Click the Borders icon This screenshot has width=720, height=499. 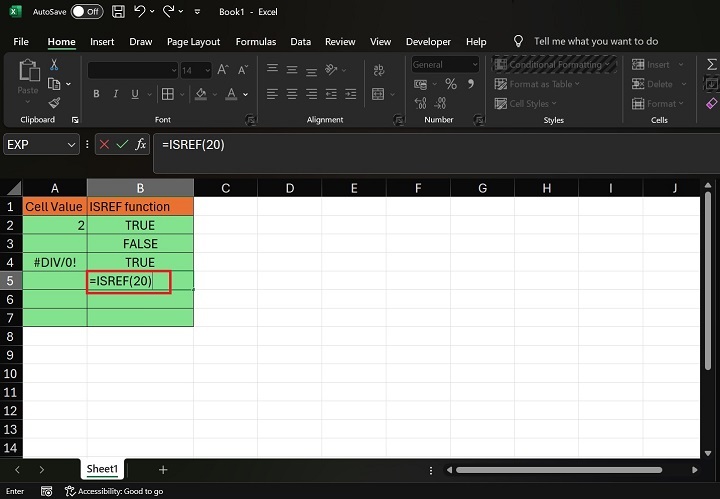168,94
